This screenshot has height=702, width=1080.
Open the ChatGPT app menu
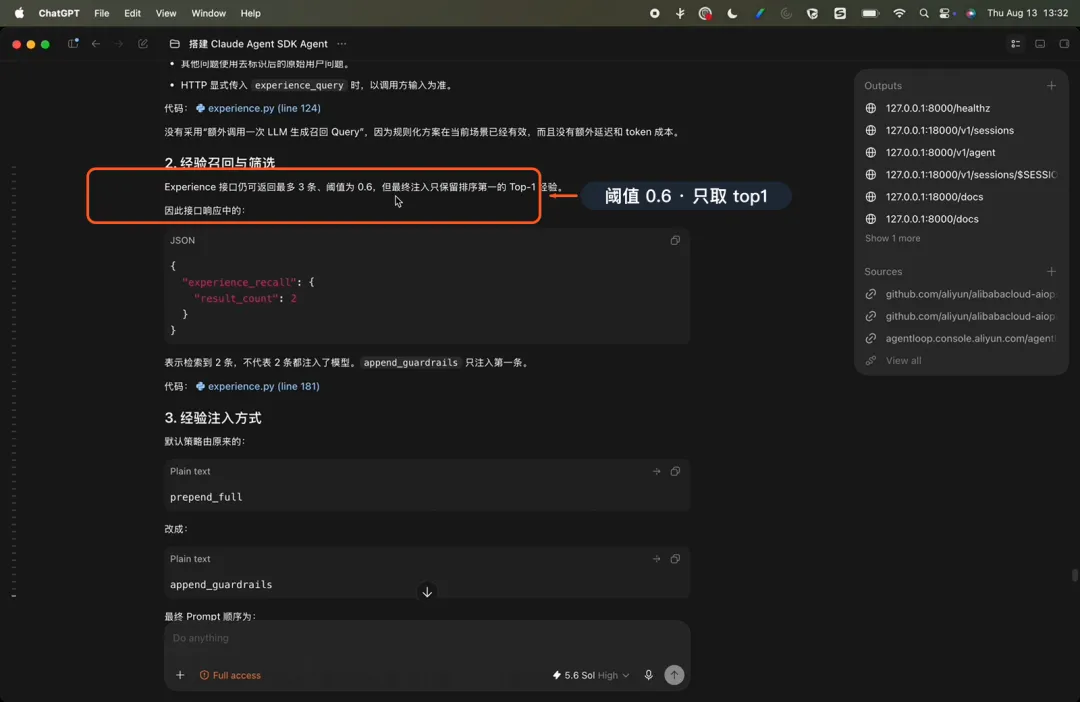[59, 13]
